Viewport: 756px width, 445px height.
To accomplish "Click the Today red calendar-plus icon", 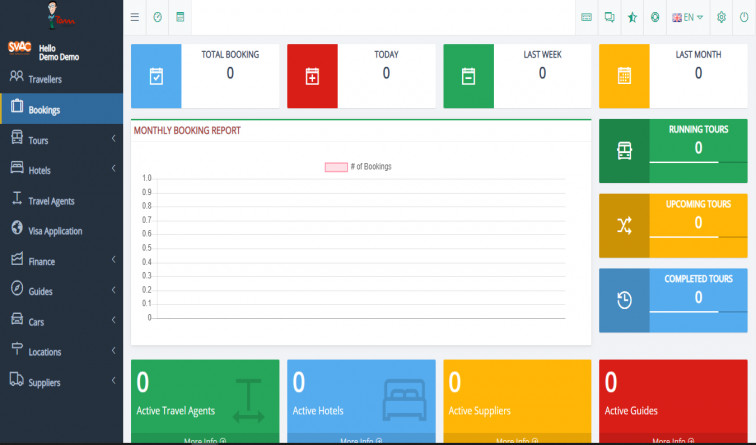I will pos(312,76).
